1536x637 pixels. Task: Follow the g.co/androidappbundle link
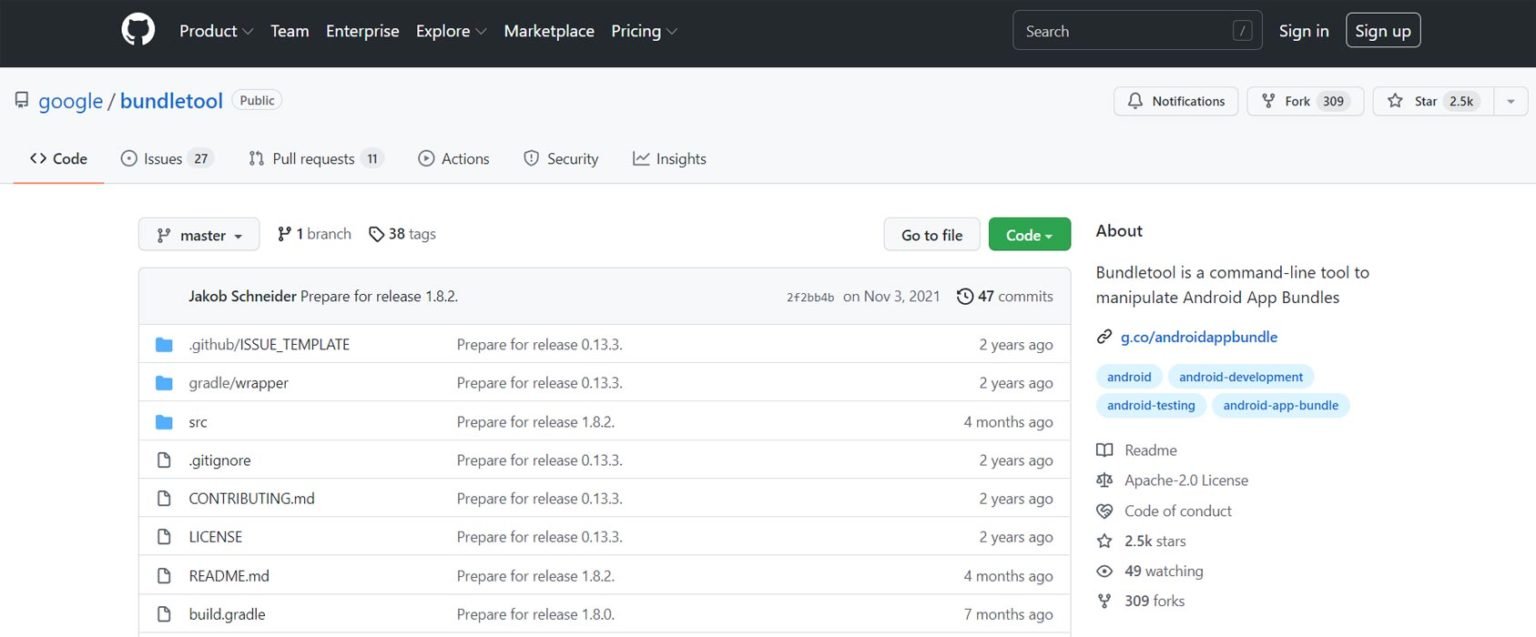1197,337
